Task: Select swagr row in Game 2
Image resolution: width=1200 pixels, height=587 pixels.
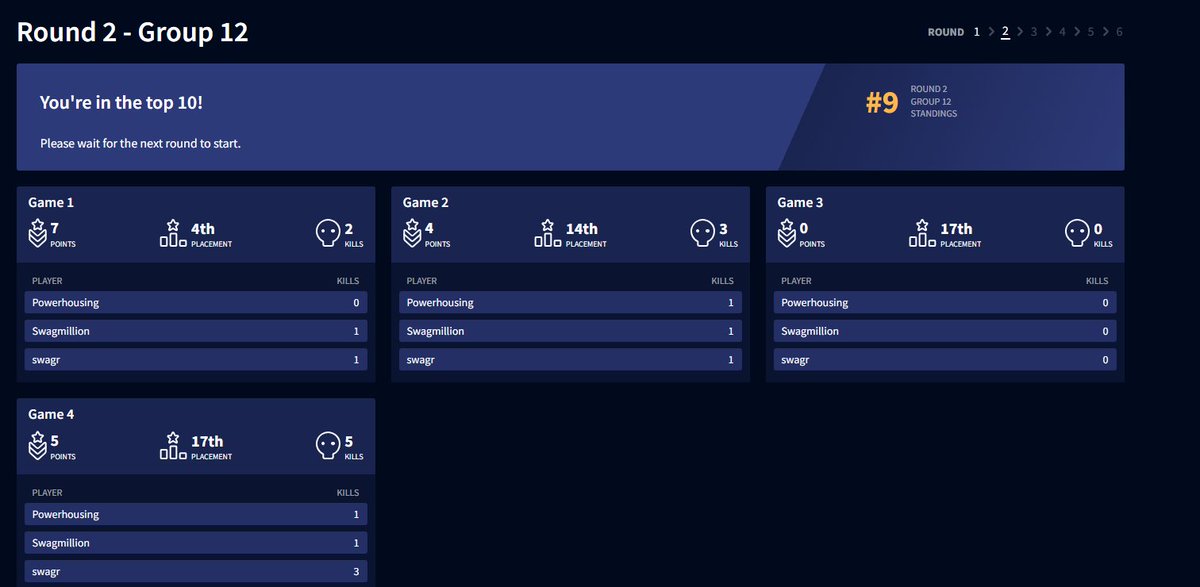Action: 571,359
